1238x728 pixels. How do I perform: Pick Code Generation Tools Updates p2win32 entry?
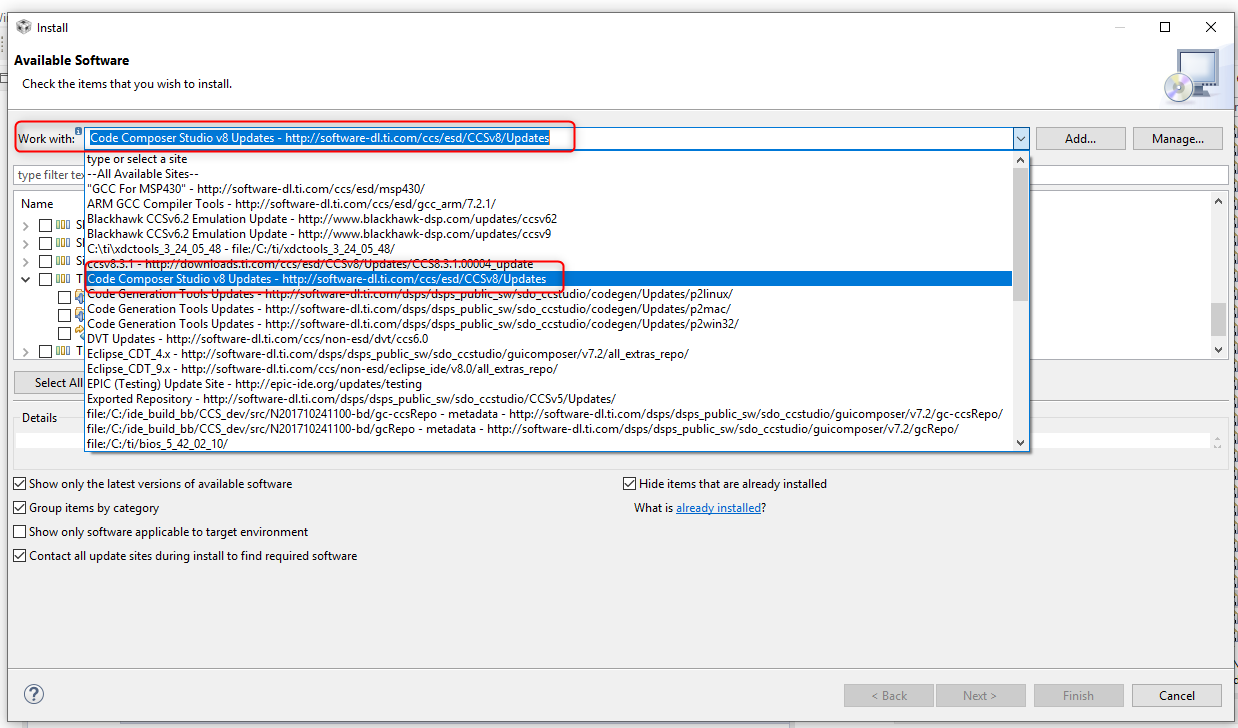pyautogui.click(x=548, y=324)
